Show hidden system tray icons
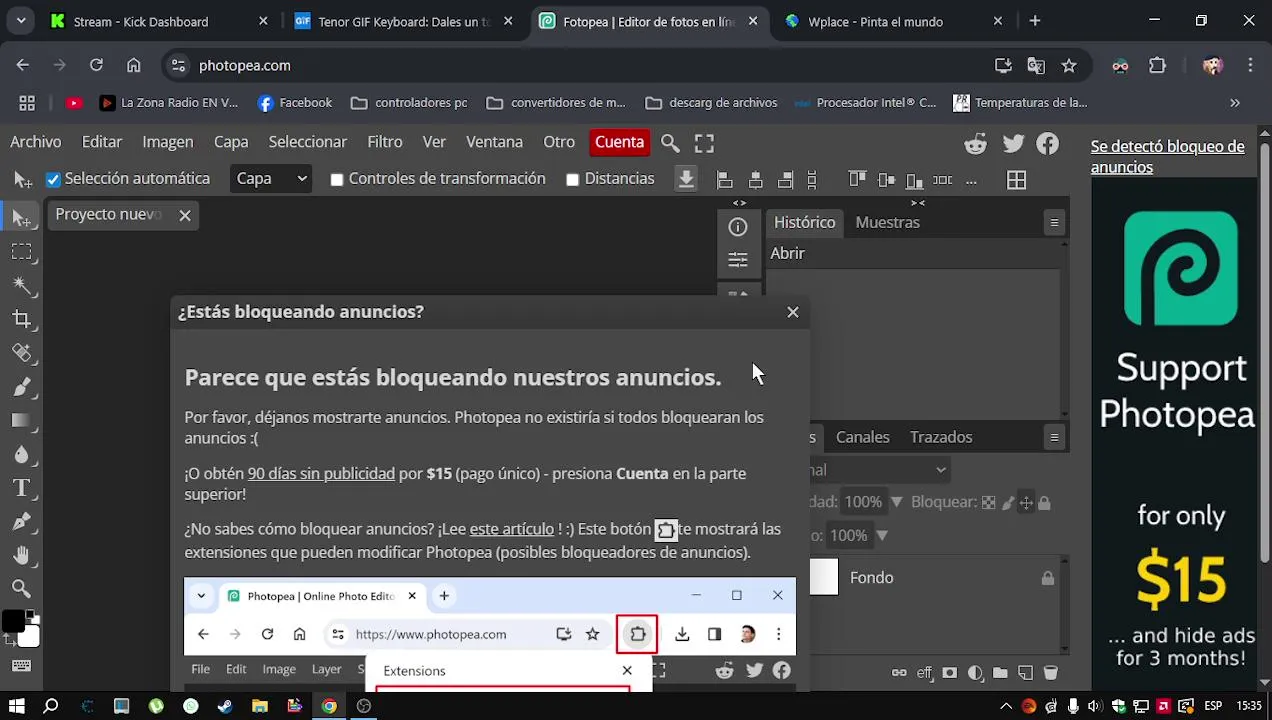Viewport: 1272px width, 720px height. click(1005, 706)
